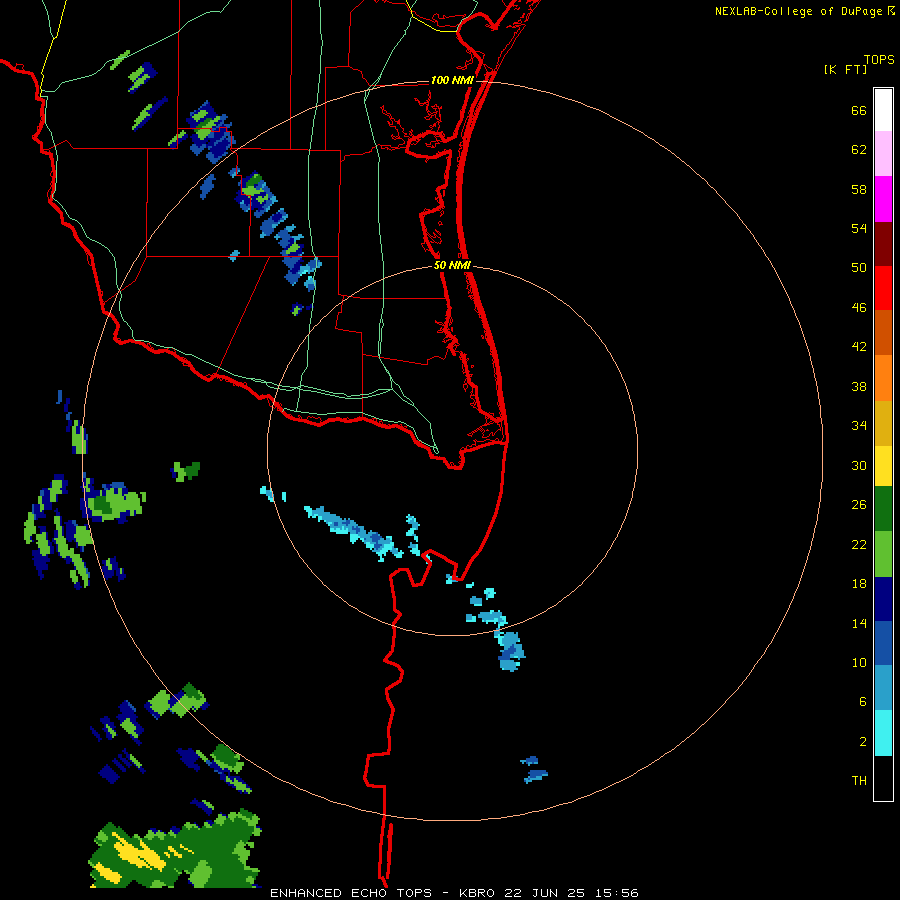The image size is (900, 900).
Task: Click the TH threshold label
Action: (859, 781)
